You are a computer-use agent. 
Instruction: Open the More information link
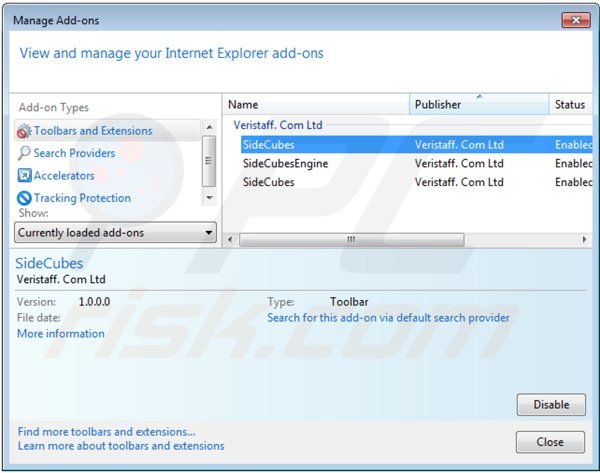(61, 333)
